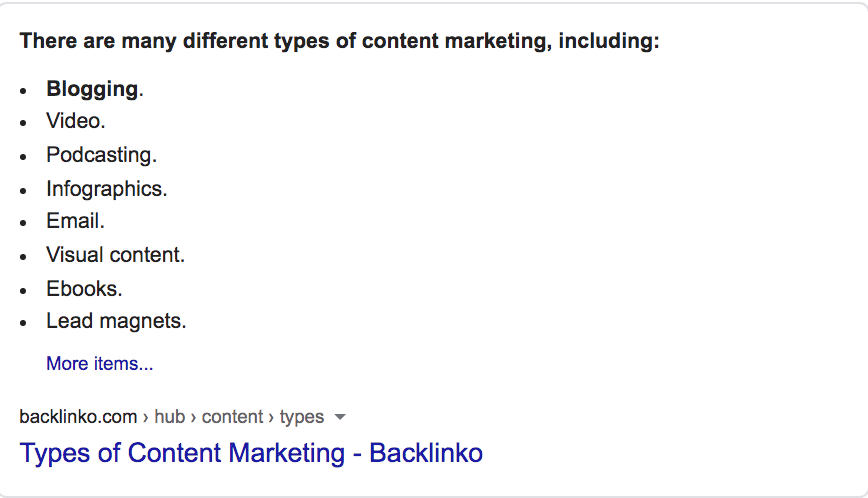
Task: Click the bullet point before Blogging
Action: 23,91
